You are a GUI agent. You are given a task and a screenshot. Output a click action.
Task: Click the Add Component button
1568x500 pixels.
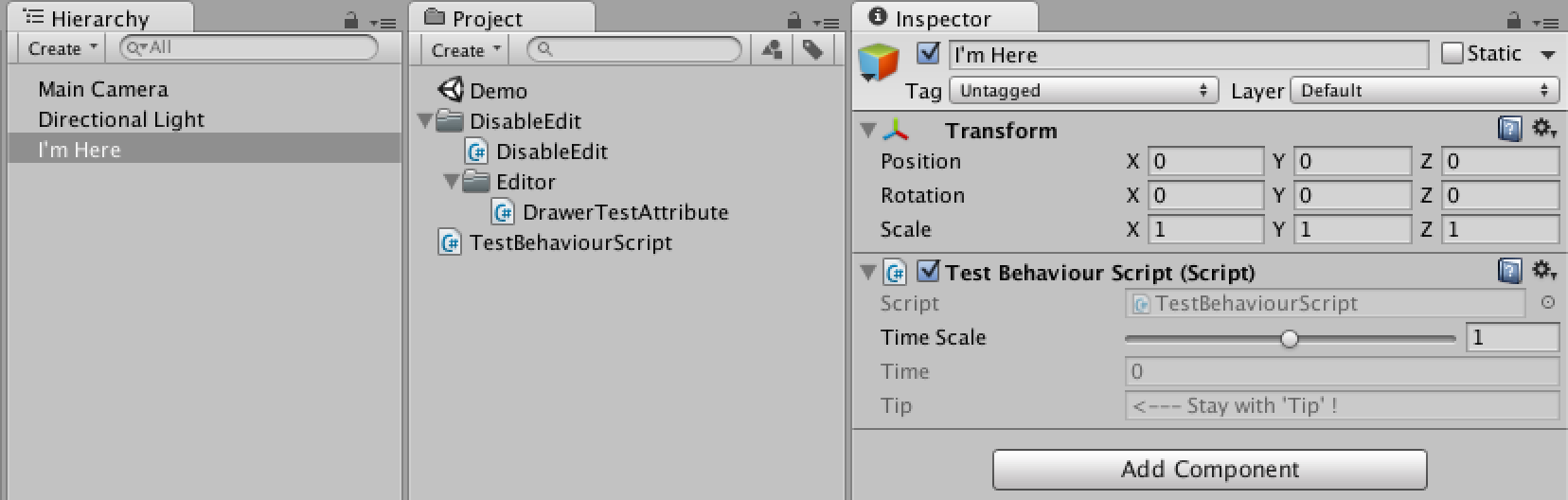tap(1210, 470)
